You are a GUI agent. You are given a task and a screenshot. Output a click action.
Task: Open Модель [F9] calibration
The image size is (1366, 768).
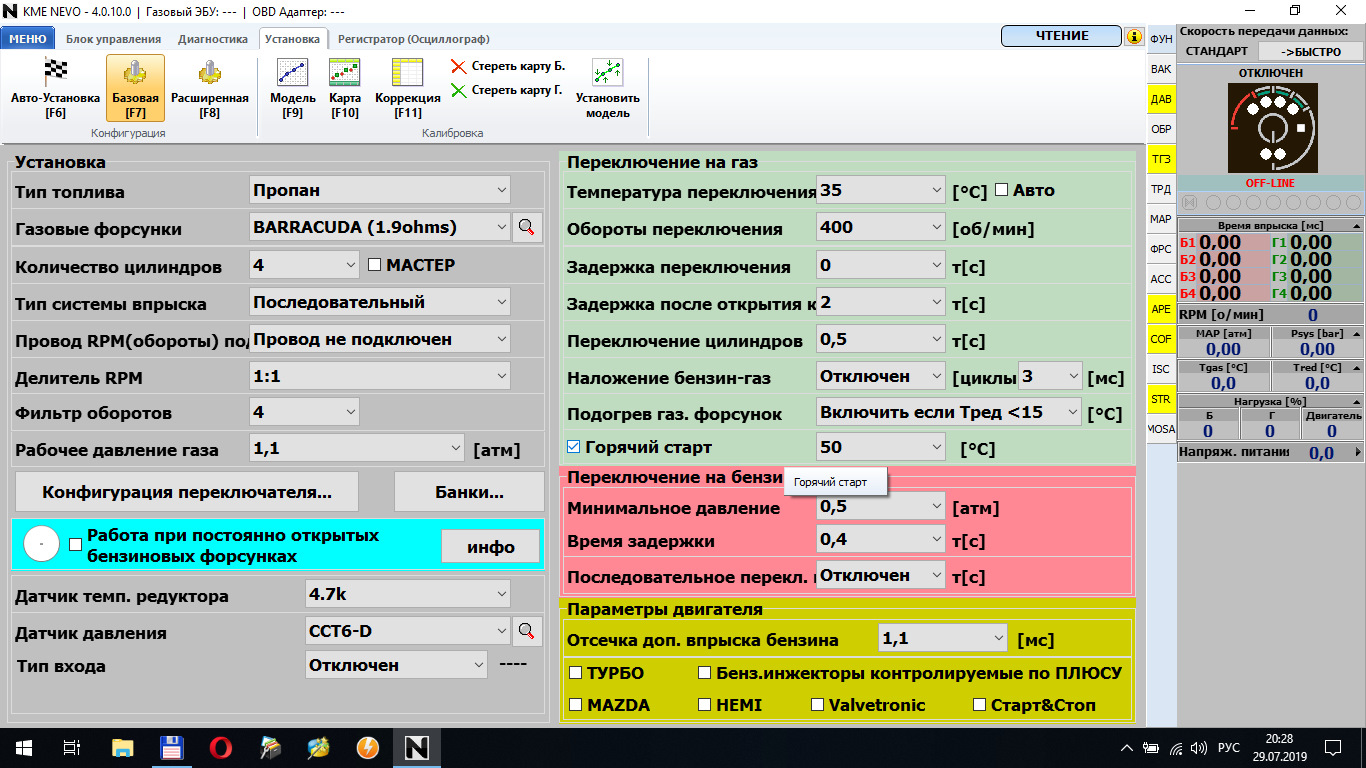point(292,88)
